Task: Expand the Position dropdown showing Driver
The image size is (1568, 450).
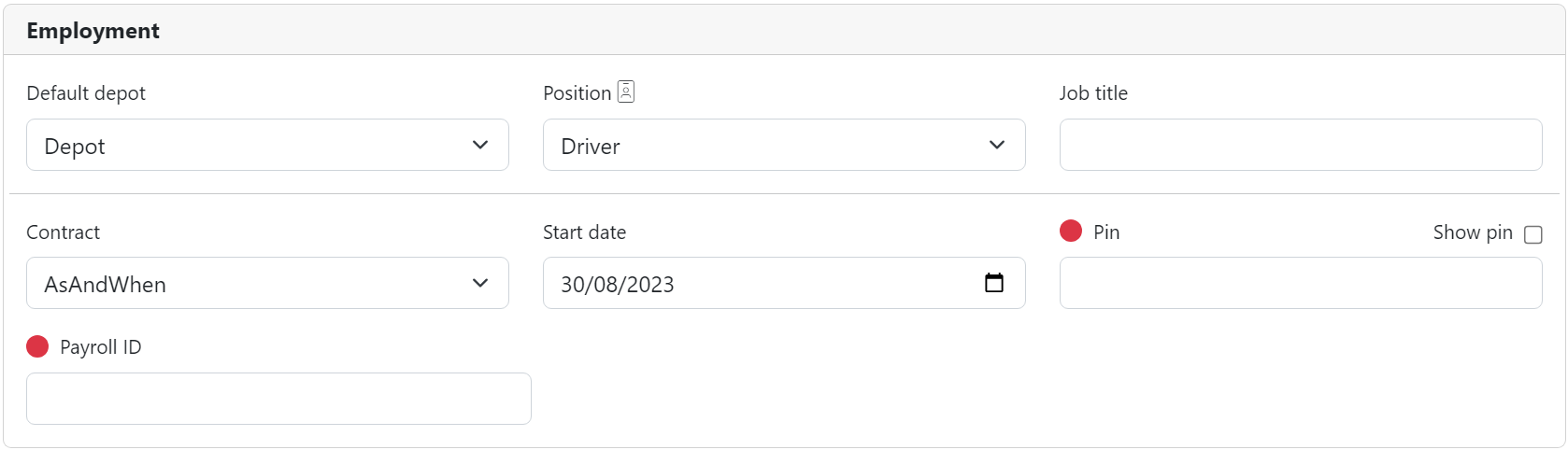Action: click(783, 146)
